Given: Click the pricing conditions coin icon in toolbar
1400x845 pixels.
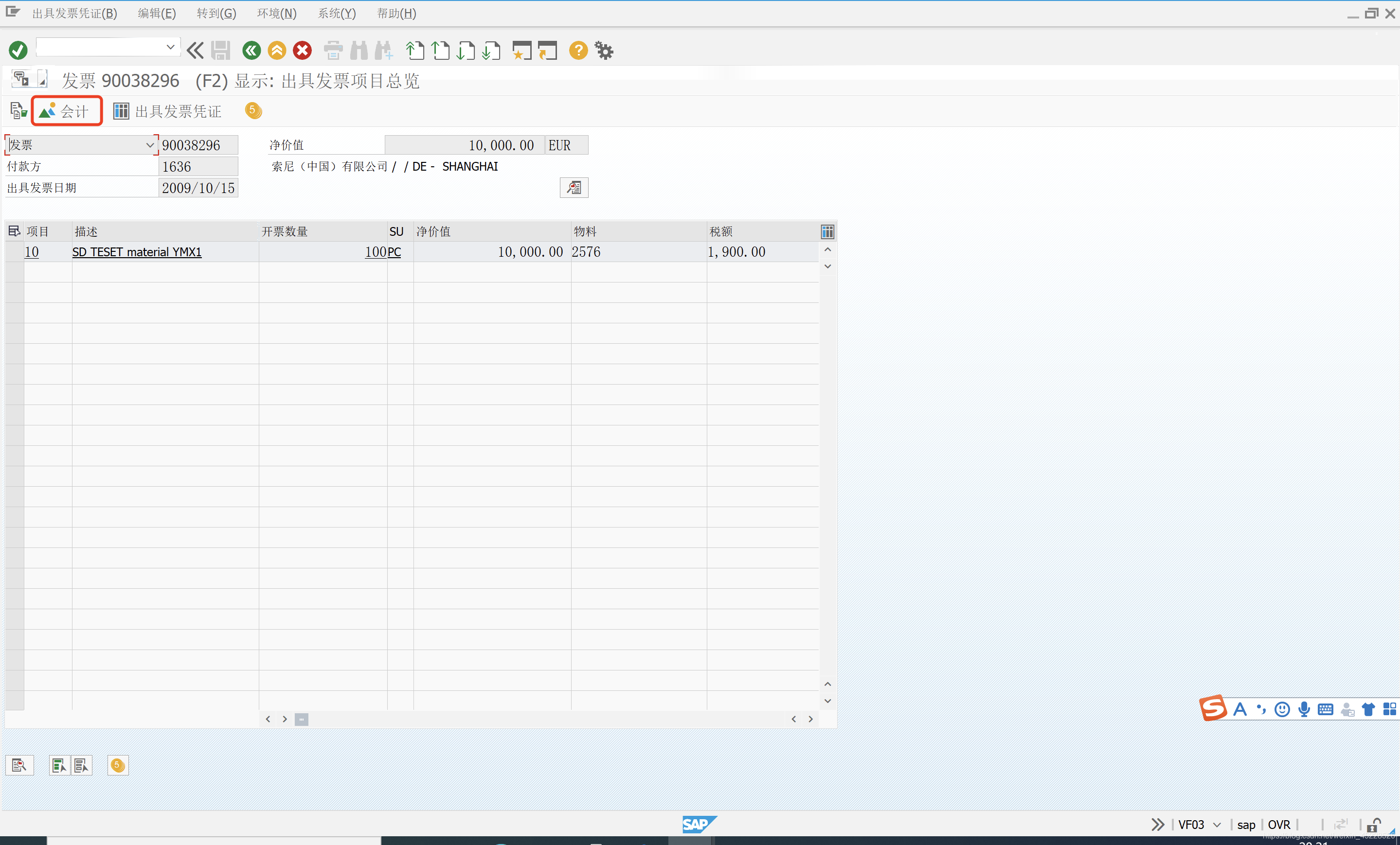Looking at the screenshot, I should pos(253,111).
